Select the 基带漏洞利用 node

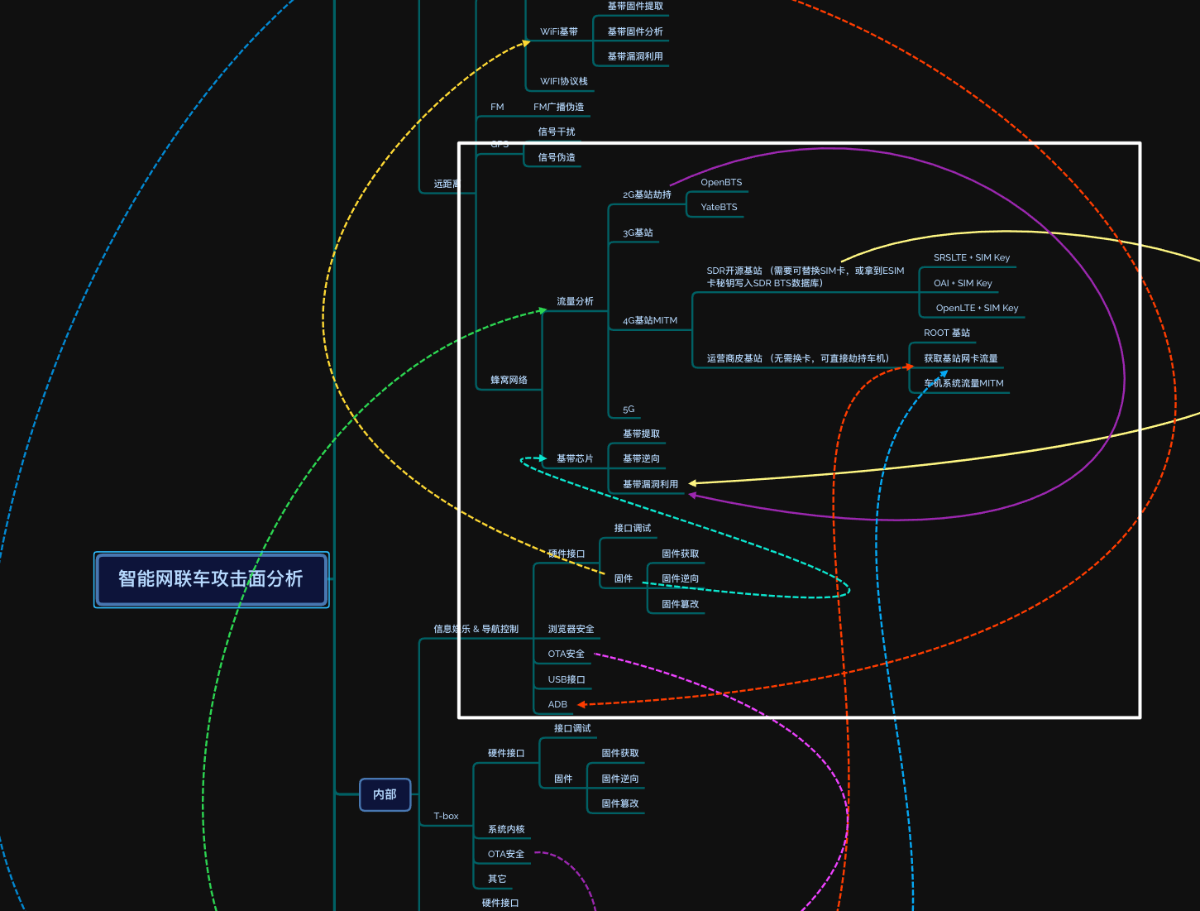click(x=650, y=484)
